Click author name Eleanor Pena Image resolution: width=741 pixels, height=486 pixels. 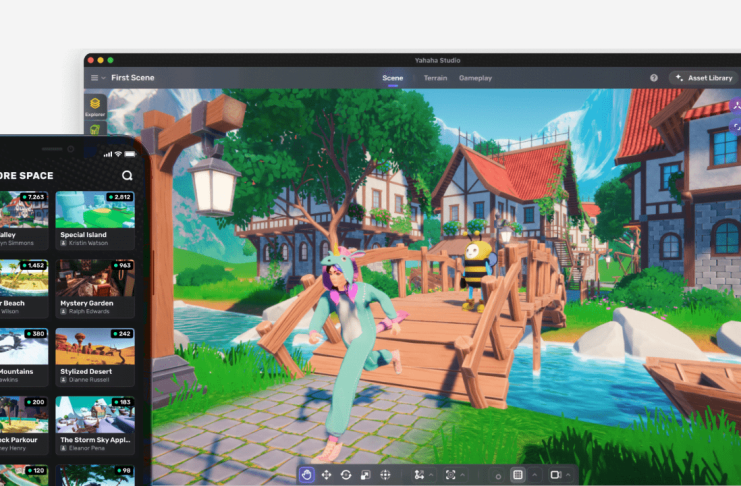(87, 448)
